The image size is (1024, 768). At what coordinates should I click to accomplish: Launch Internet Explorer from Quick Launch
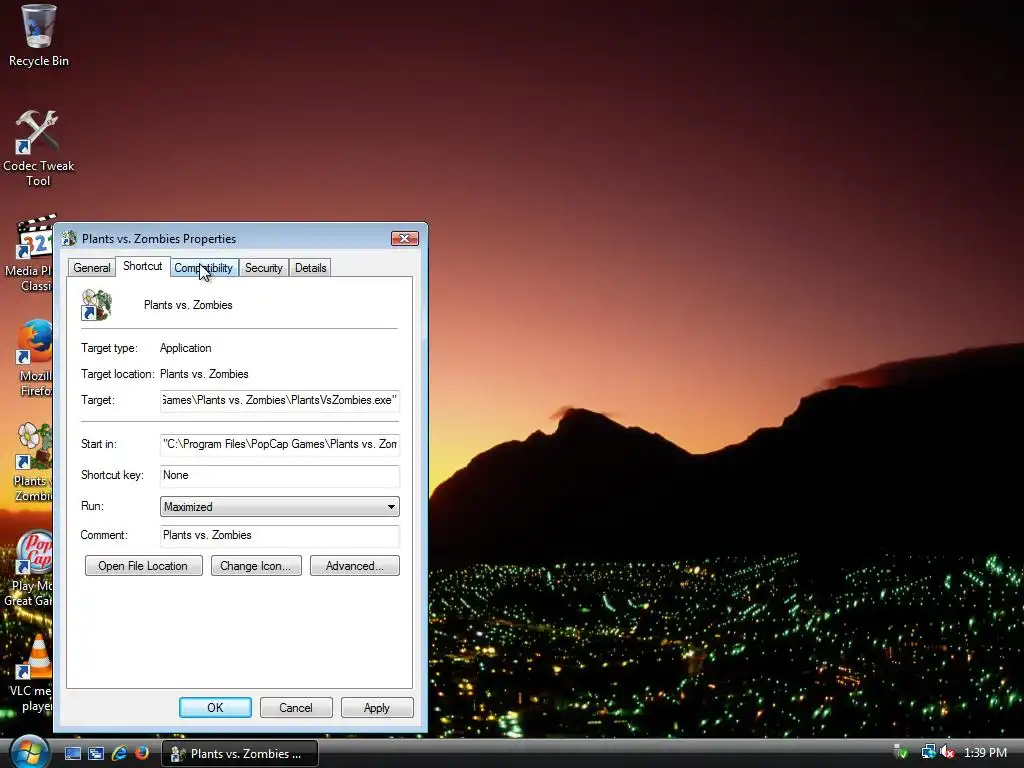point(119,753)
